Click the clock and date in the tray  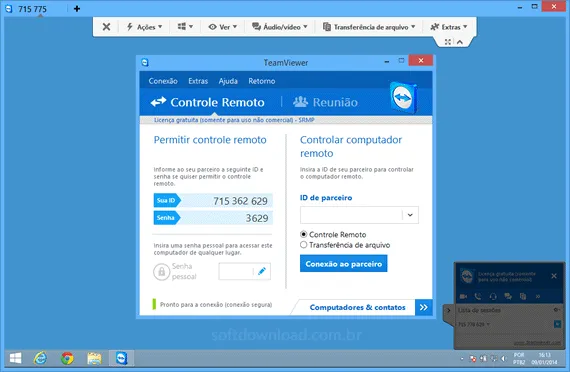pos(544,359)
